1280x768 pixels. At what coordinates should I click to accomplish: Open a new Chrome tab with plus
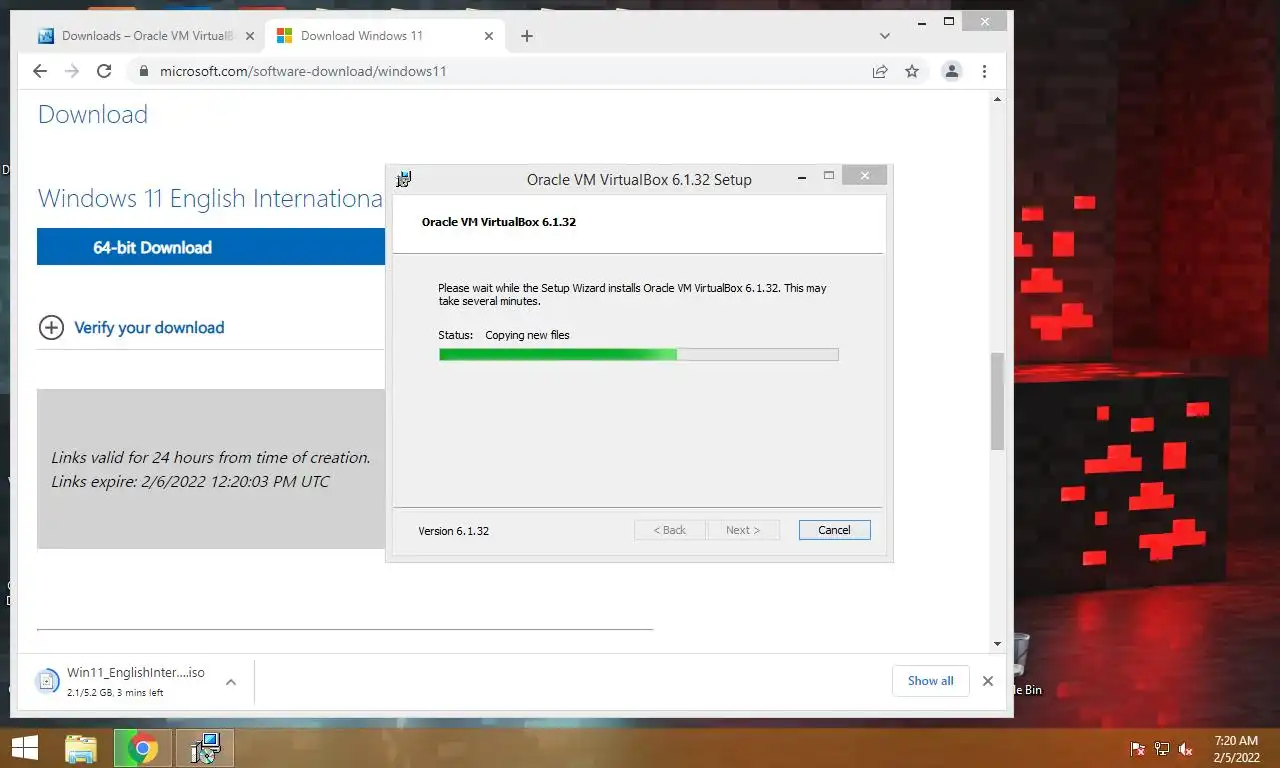pos(527,36)
